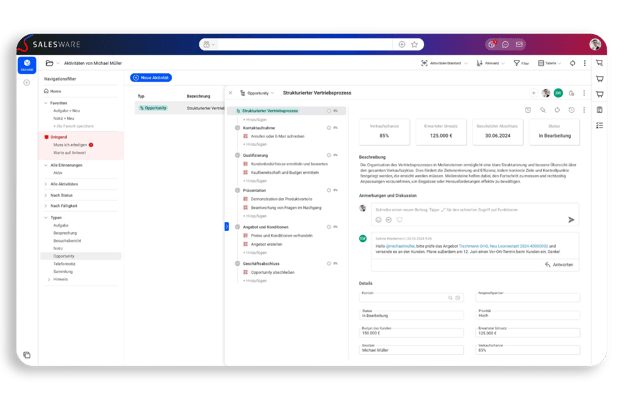629x400 pixels.
Task: Collapse the Favoriten section
Action: (46, 103)
